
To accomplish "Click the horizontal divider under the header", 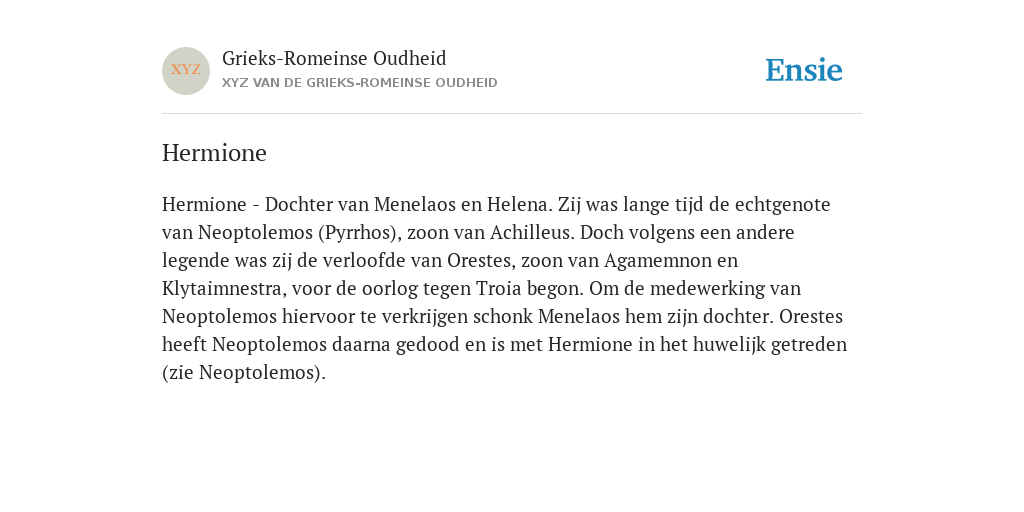I will 512,114.
